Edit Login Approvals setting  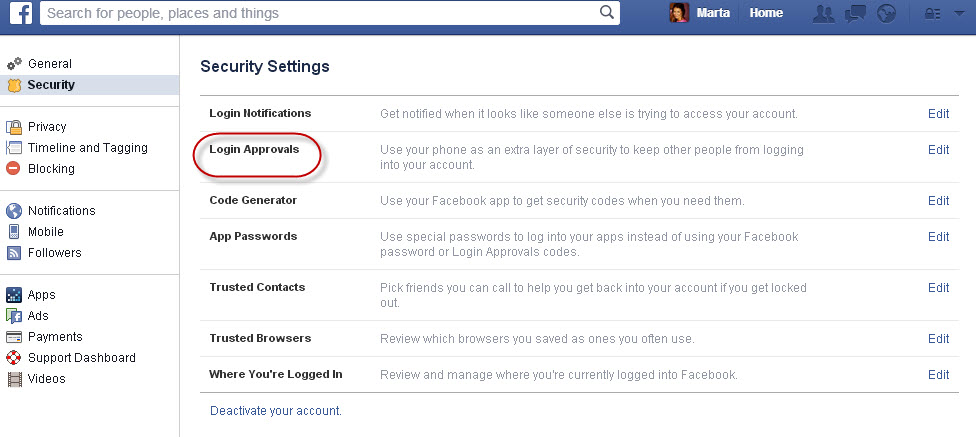[x=938, y=149]
